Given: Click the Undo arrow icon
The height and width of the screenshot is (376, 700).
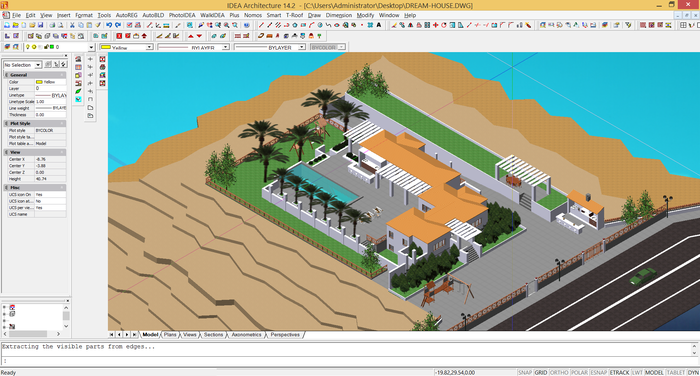Looking at the screenshot, I should (x=109, y=25).
